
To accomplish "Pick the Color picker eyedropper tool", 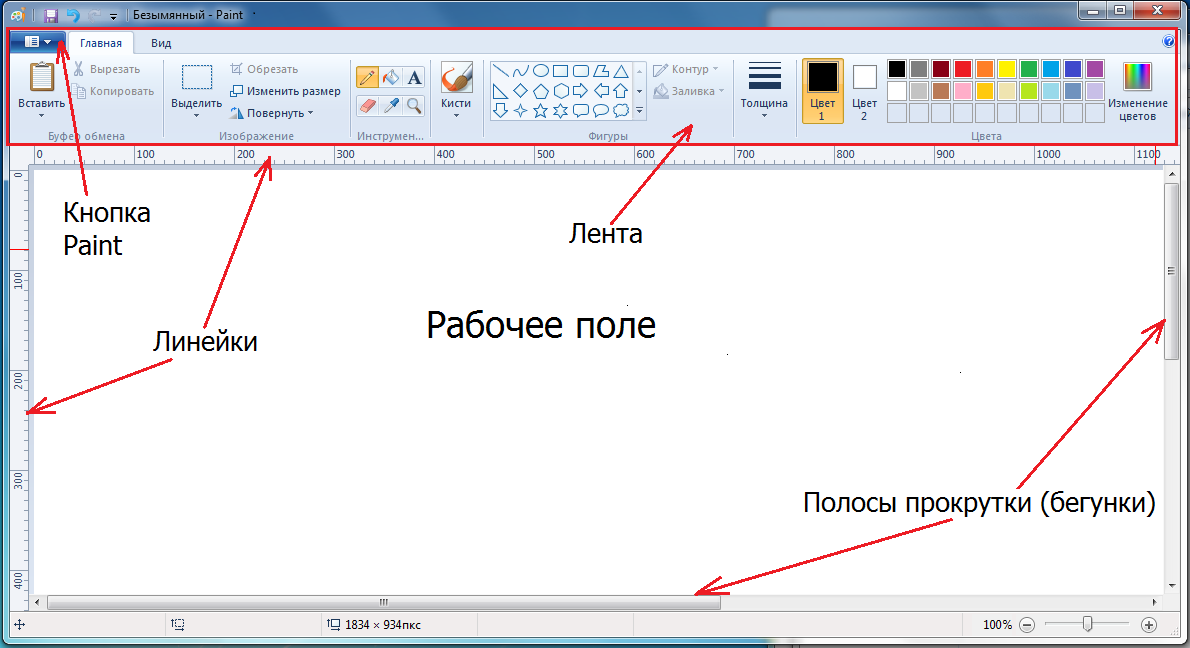I will pos(391,105).
